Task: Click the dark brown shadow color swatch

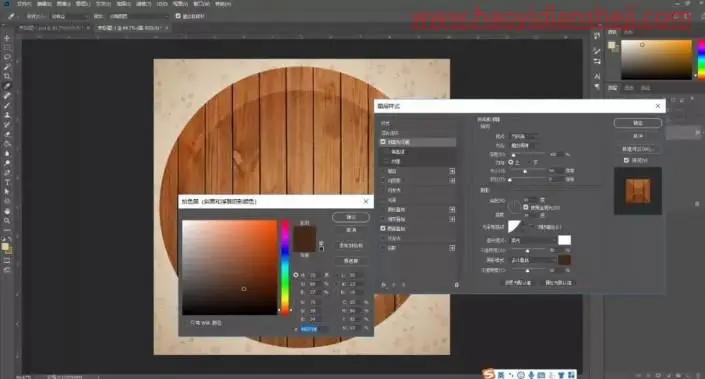Action: pos(564,260)
